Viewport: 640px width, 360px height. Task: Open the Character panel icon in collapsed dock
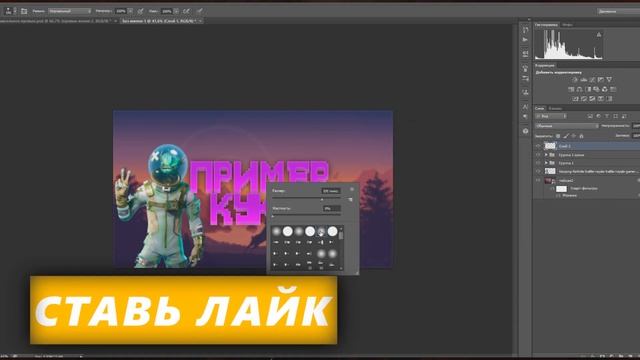pos(525,107)
